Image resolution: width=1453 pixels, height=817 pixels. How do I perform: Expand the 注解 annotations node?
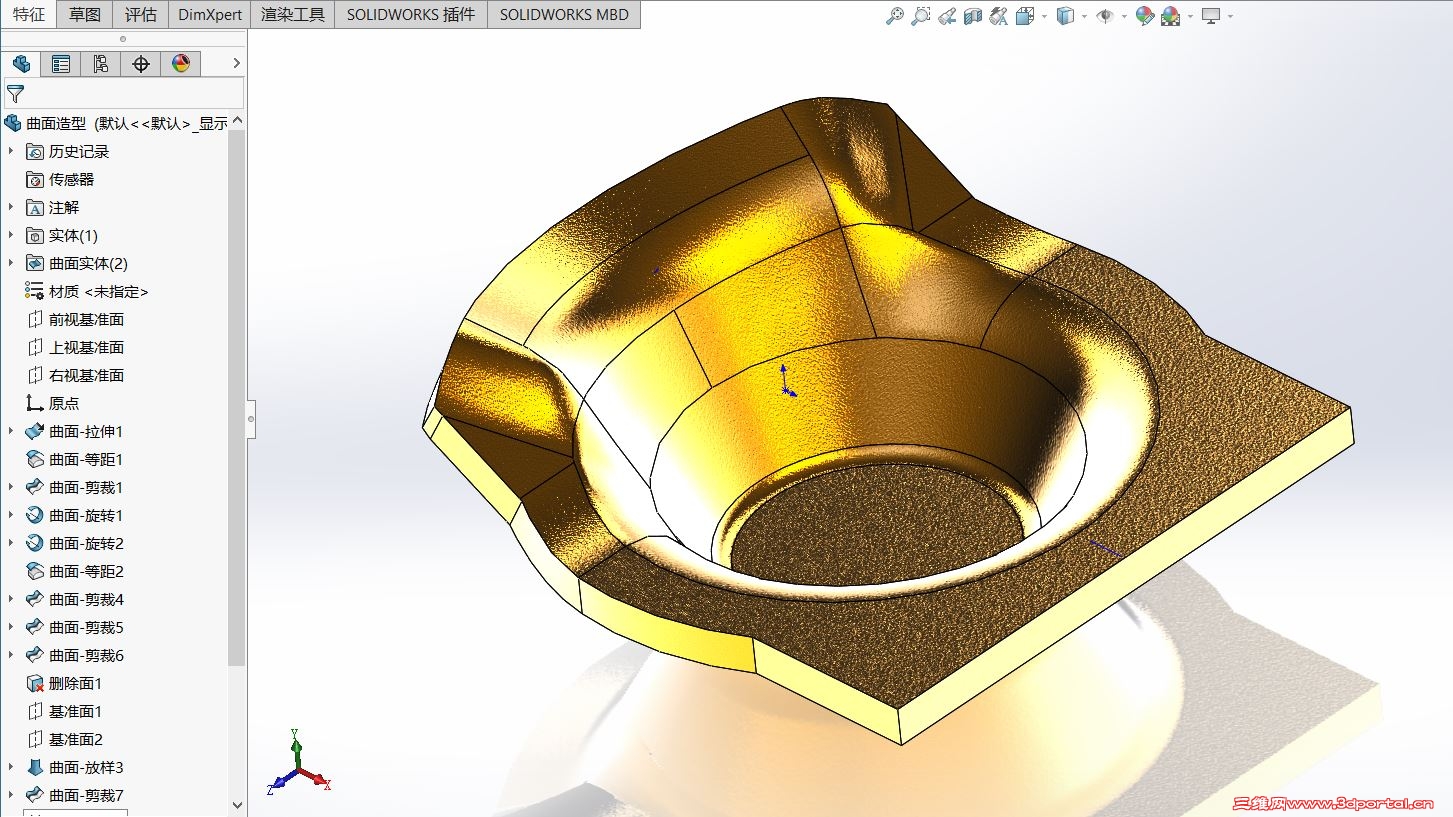pos(11,207)
